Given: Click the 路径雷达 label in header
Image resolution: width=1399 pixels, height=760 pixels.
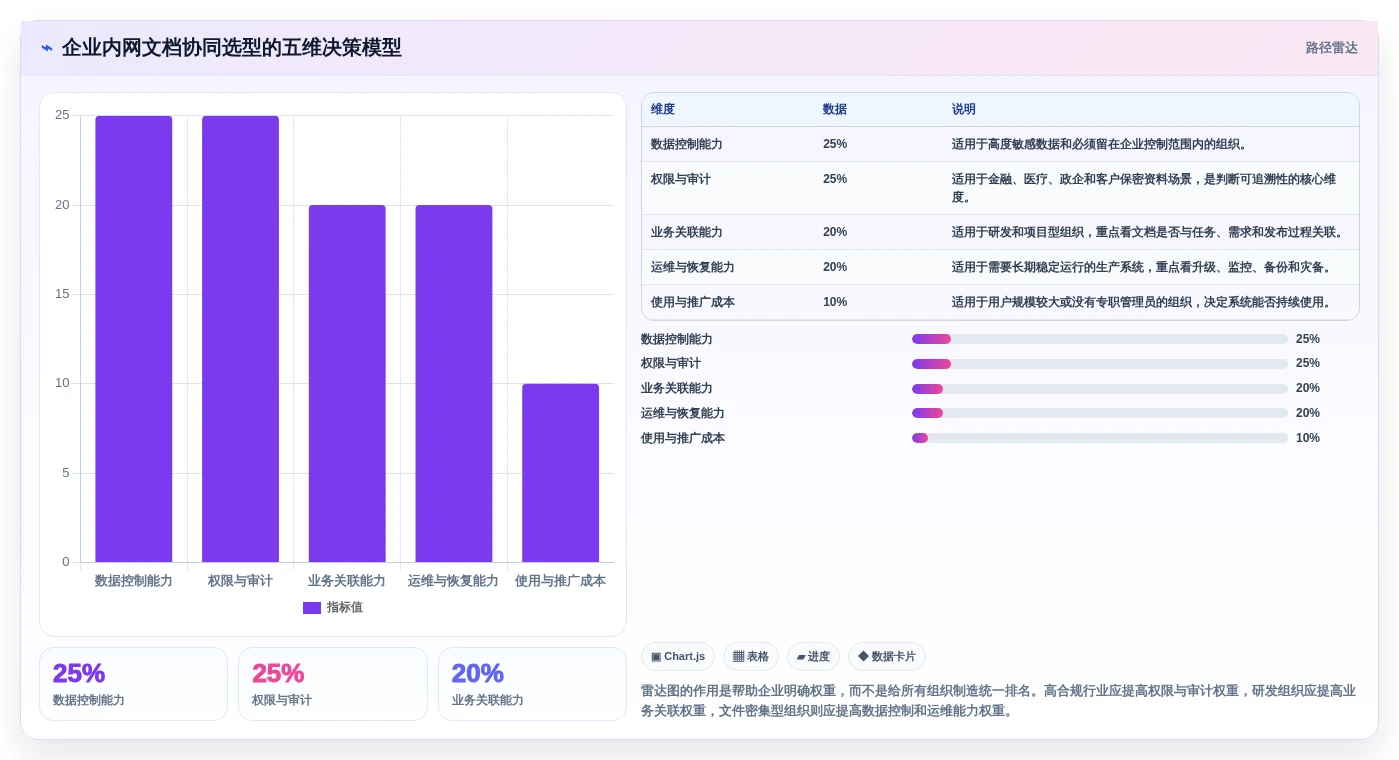Looking at the screenshot, I should point(1331,48).
